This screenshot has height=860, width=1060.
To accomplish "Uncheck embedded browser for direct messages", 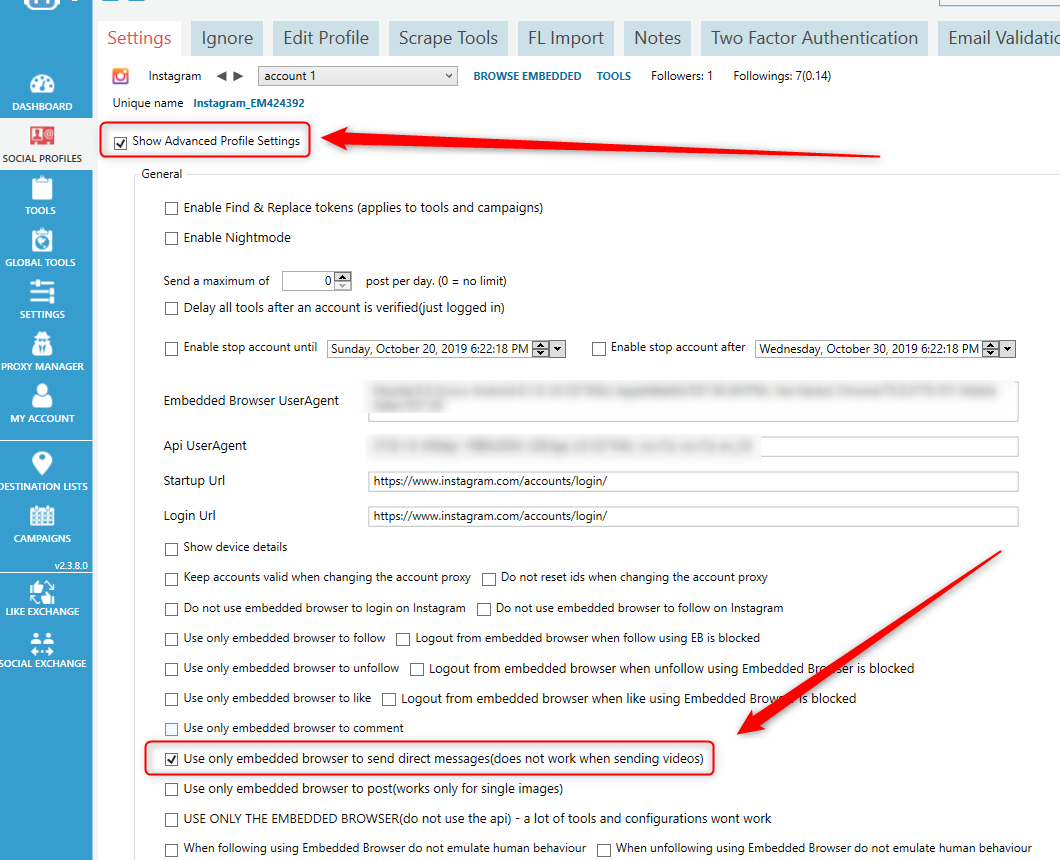I will click(x=171, y=759).
